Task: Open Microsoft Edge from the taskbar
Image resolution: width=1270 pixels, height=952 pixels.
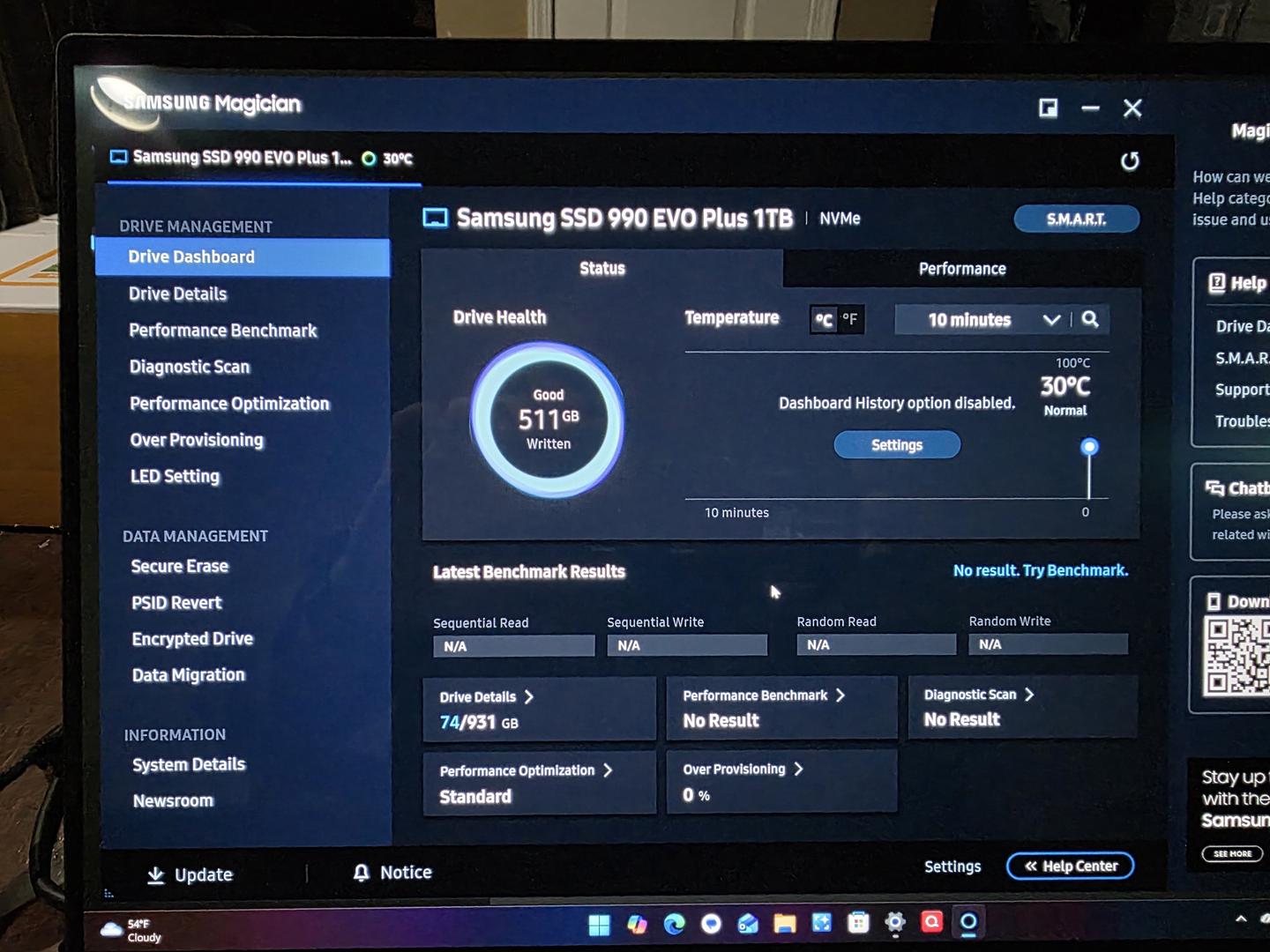Action: click(x=674, y=924)
